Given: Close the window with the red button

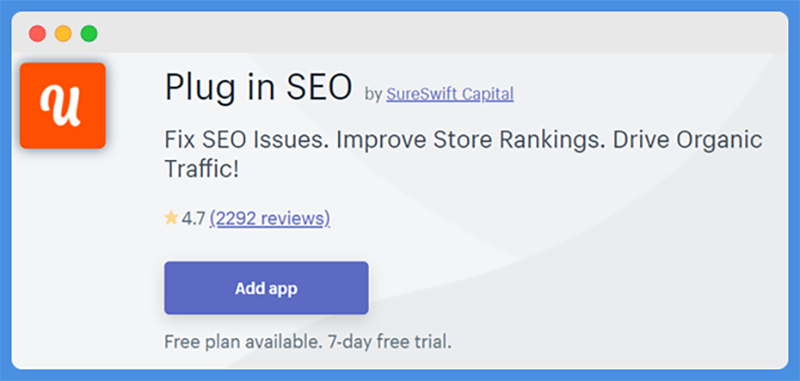Looking at the screenshot, I should point(38,34).
